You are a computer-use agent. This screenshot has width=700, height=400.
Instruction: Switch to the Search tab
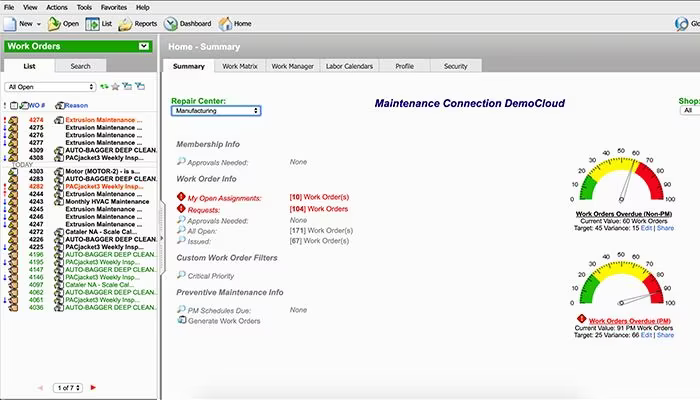tap(80, 66)
